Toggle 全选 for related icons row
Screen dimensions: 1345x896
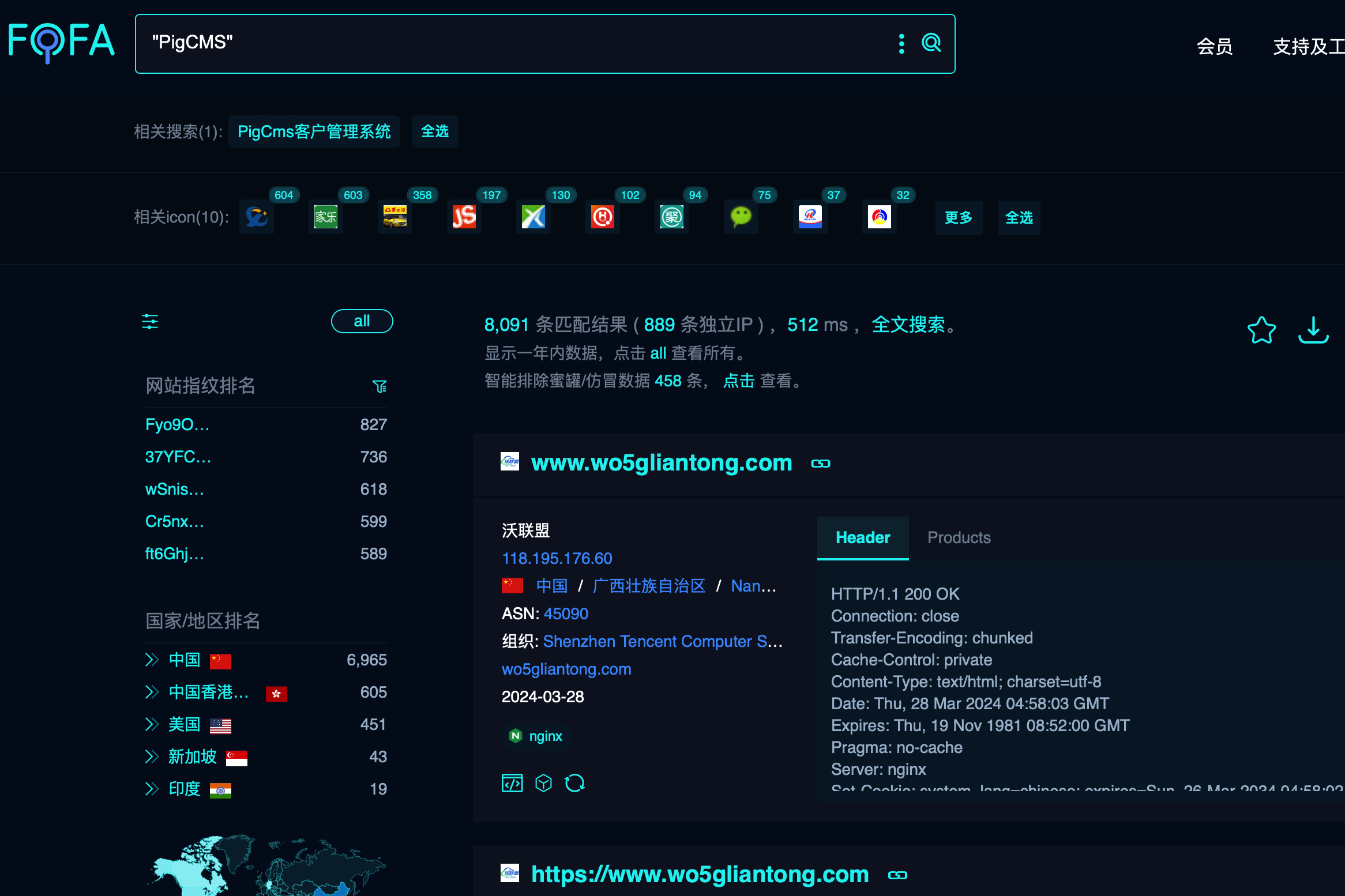coord(1019,218)
